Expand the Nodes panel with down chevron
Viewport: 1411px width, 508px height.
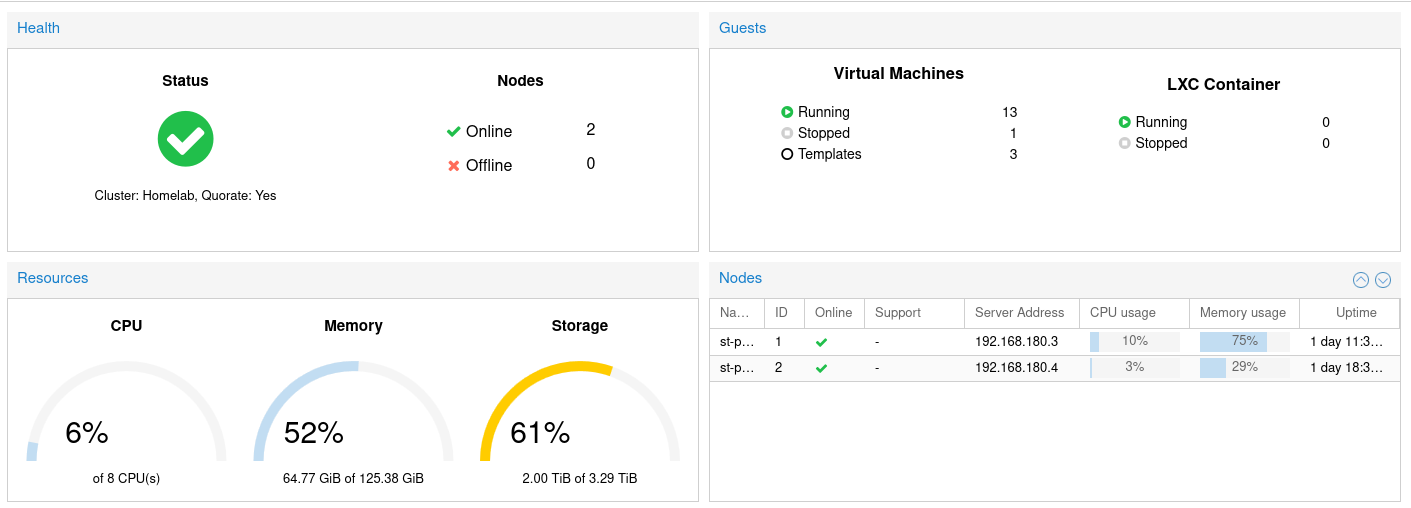pyautogui.click(x=1383, y=280)
